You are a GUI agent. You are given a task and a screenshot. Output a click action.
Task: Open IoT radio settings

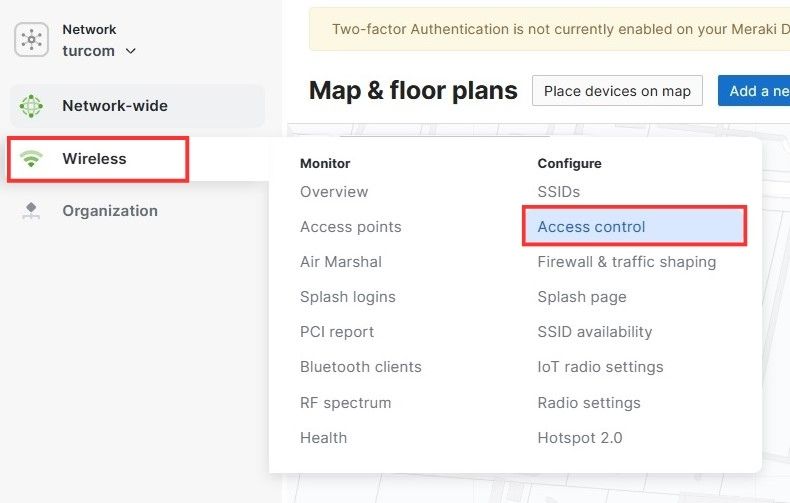[x=600, y=367]
